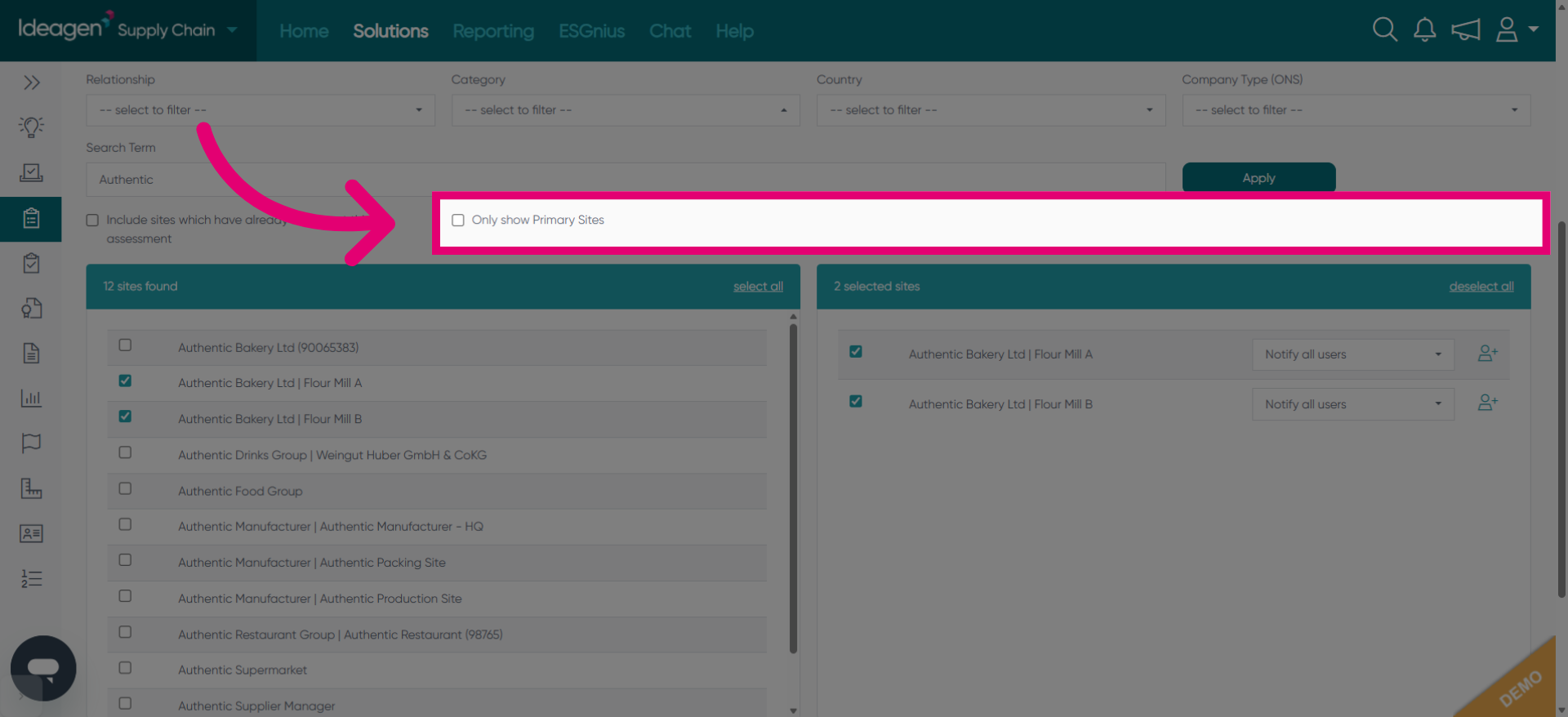Open Help menu
This screenshot has height=717, width=1568.
(735, 31)
